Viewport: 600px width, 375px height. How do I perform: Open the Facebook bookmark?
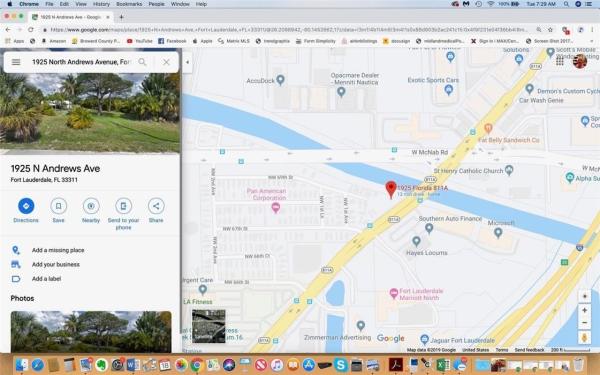(x=172, y=41)
